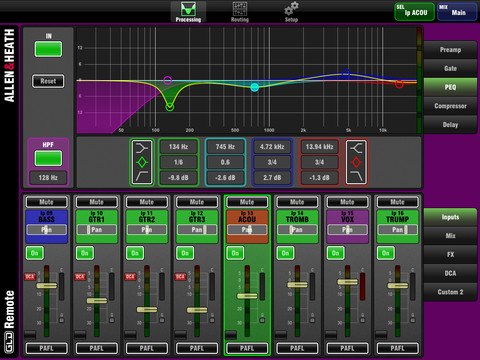Click the PEQ Reset button
Viewport: 480px width, 360px height.
coord(48,81)
